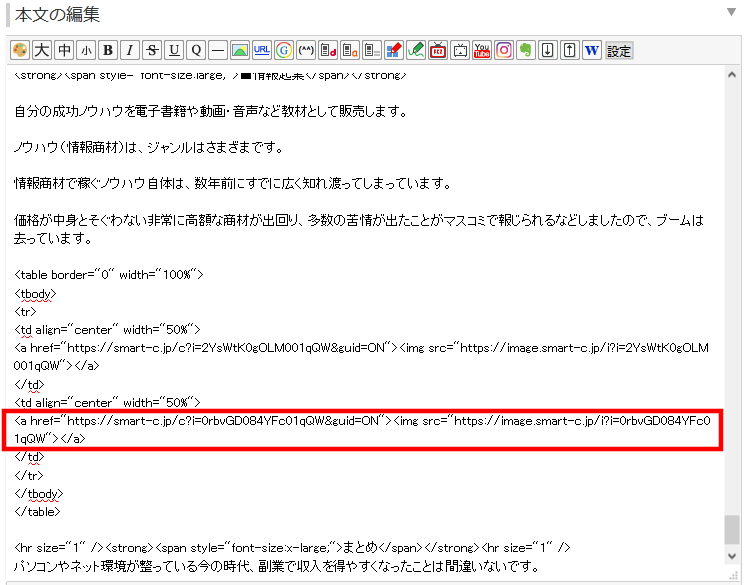The image size is (746, 585).
Task: Apply large font size (大)
Action: click(x=42, y=50)
